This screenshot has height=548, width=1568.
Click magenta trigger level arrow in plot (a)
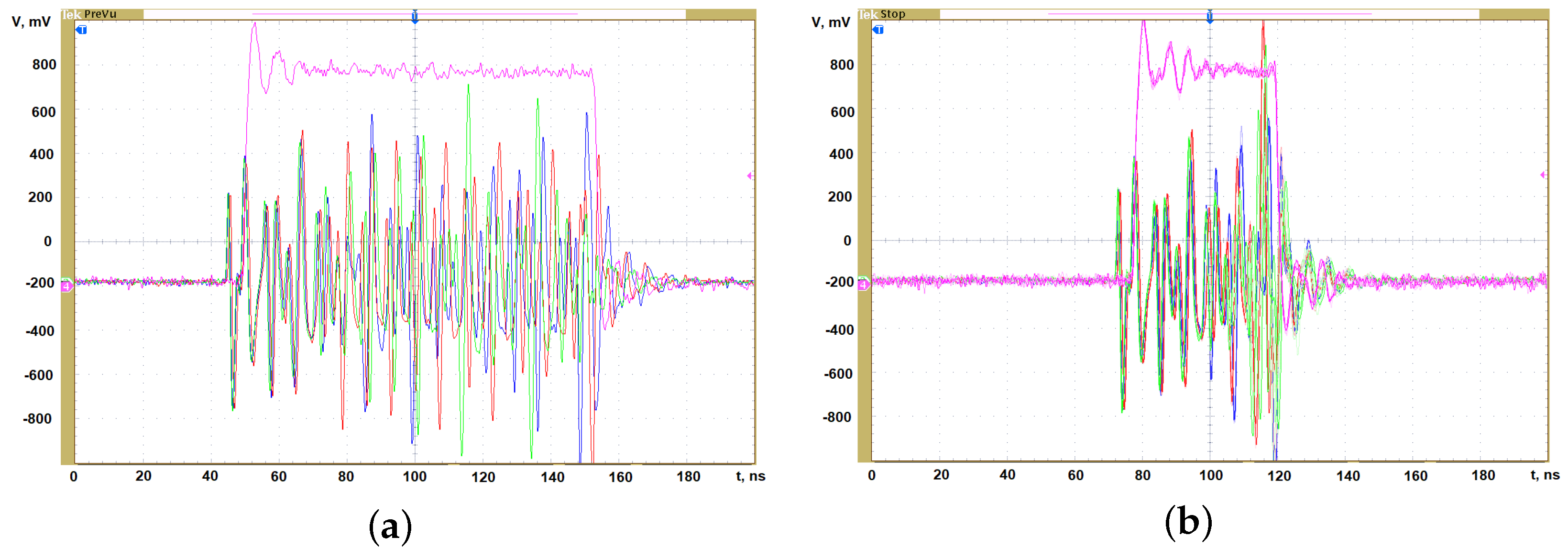click(x=750, y=175)
